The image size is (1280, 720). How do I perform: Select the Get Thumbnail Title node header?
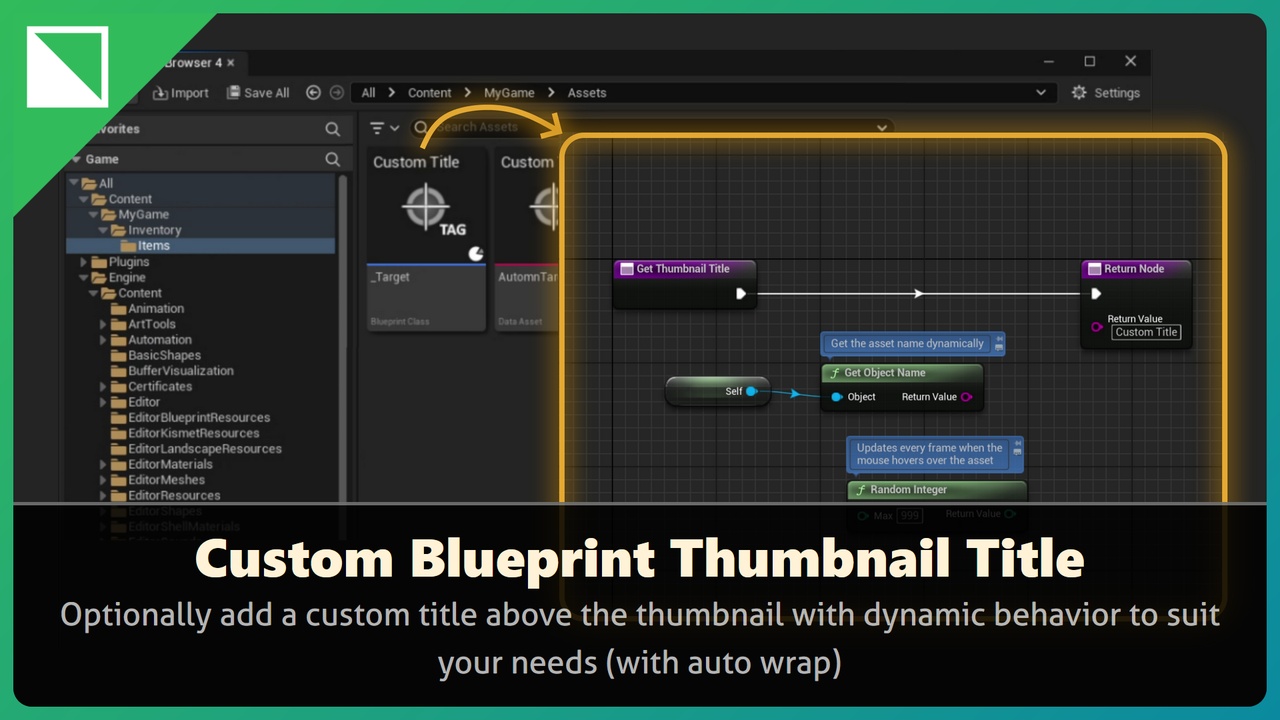pos(685,269)
